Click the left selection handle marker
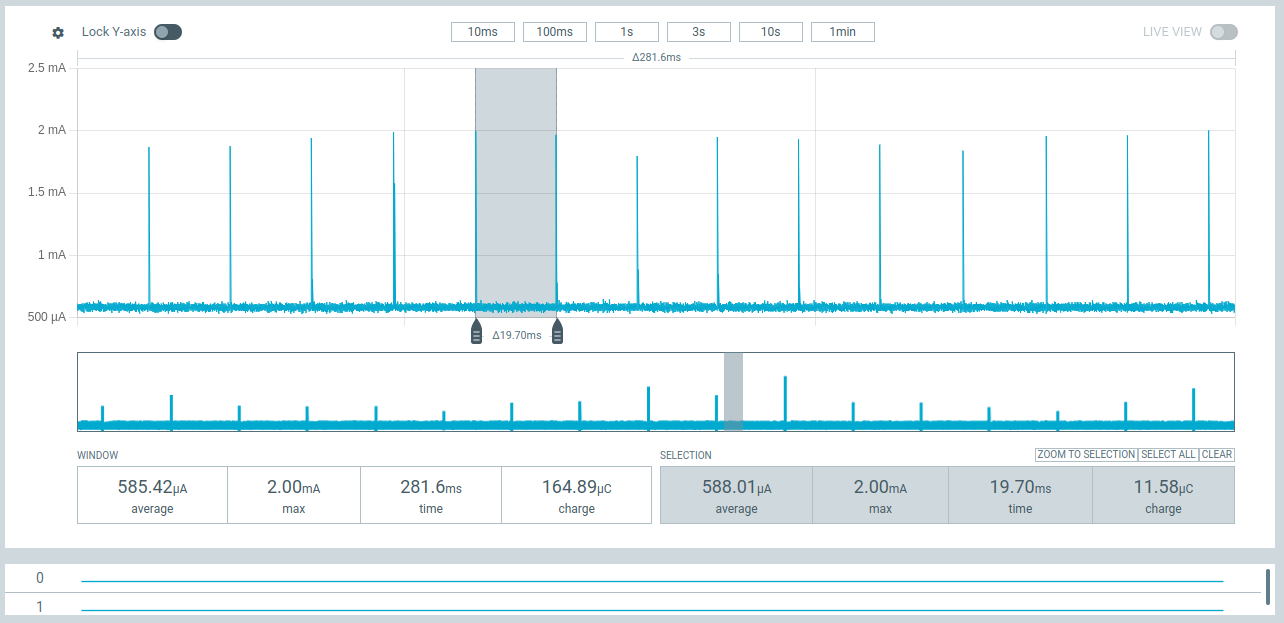Viewport: 1284px width, 623px height. pos(477,332)
